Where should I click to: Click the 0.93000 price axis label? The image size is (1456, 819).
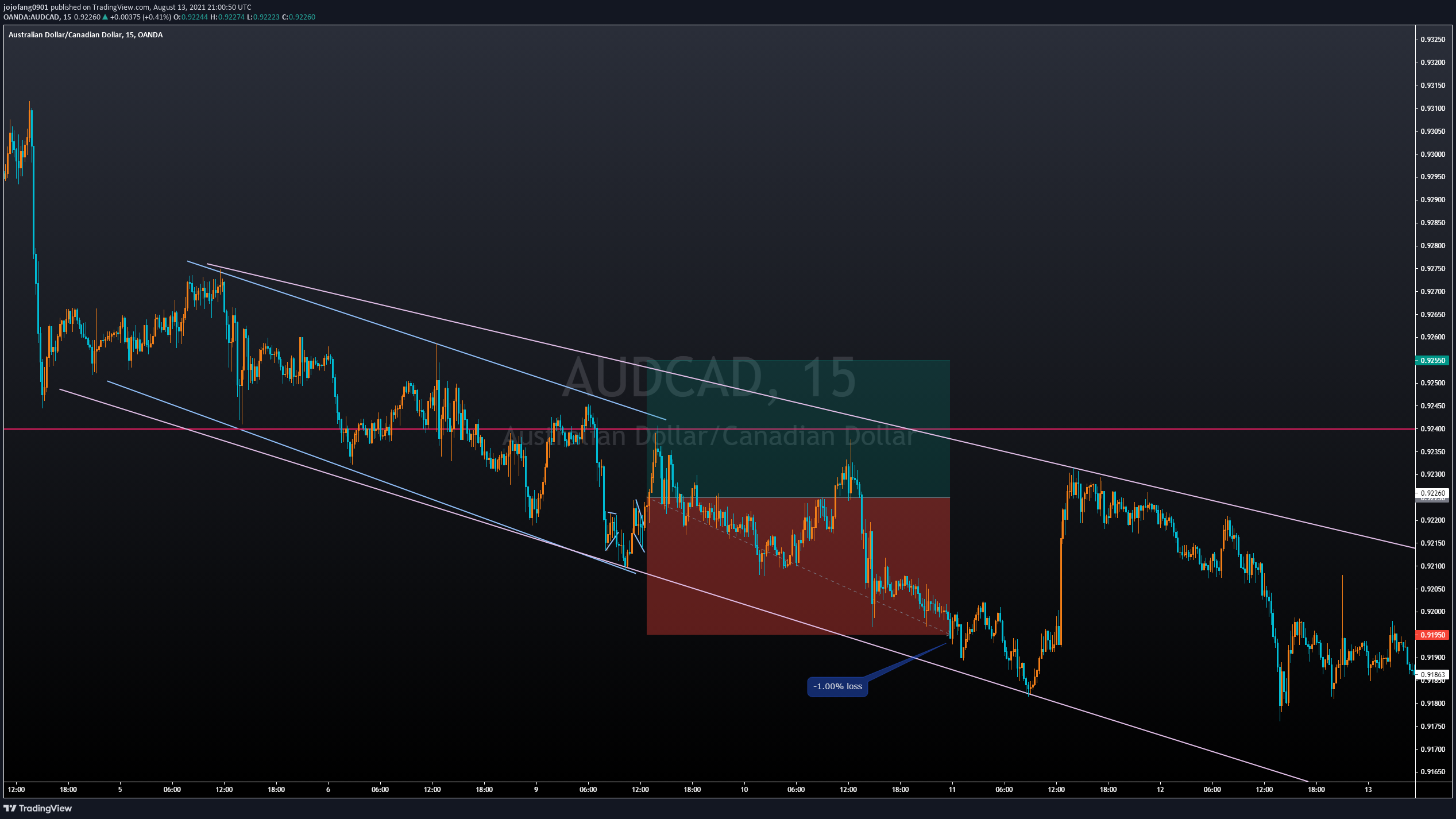[1432, 154]
